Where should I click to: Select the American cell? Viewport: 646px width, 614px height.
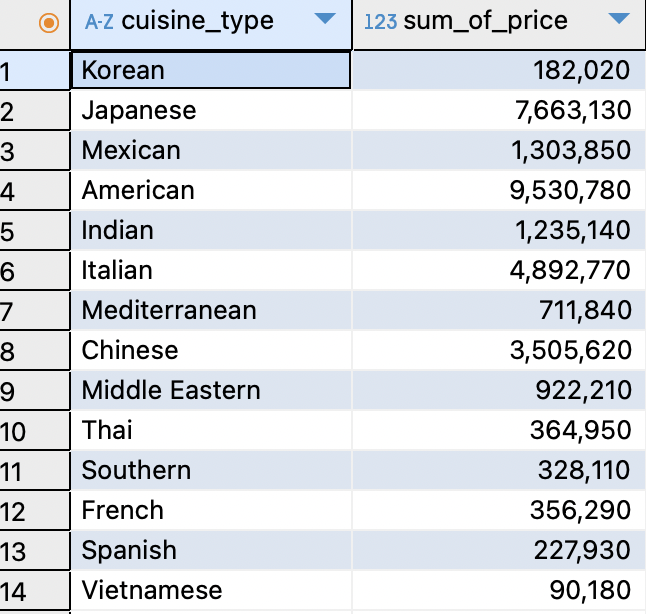[211, 190]
